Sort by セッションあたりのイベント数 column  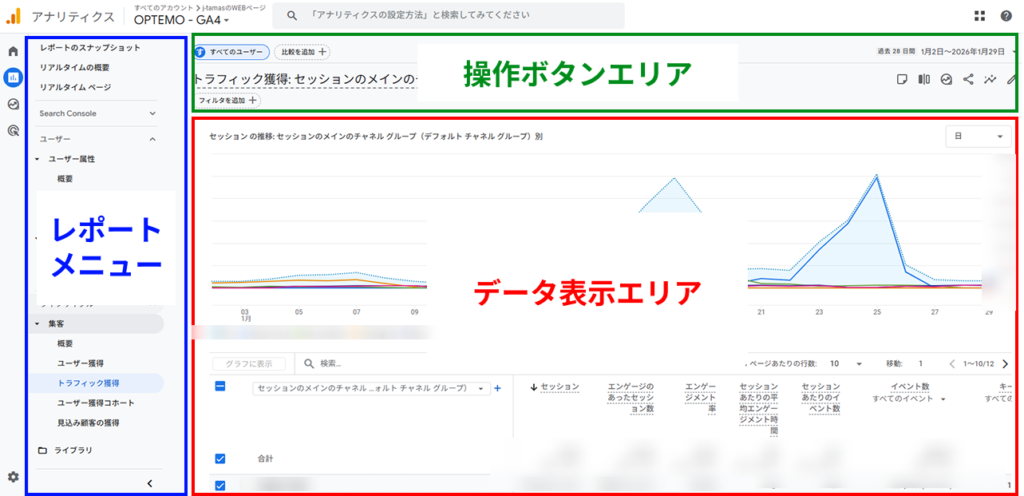pos(821,398)
